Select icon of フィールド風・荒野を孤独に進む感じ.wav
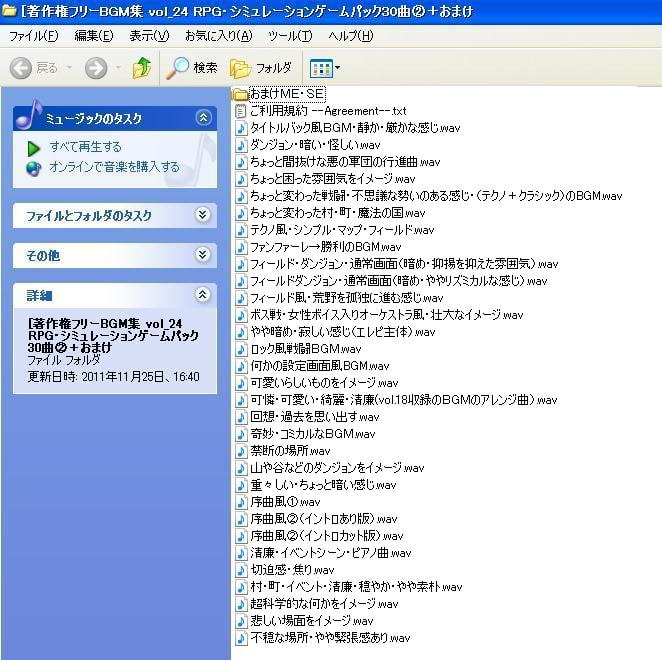The height and width of the screenshot is (660, 662). point(241,298)
